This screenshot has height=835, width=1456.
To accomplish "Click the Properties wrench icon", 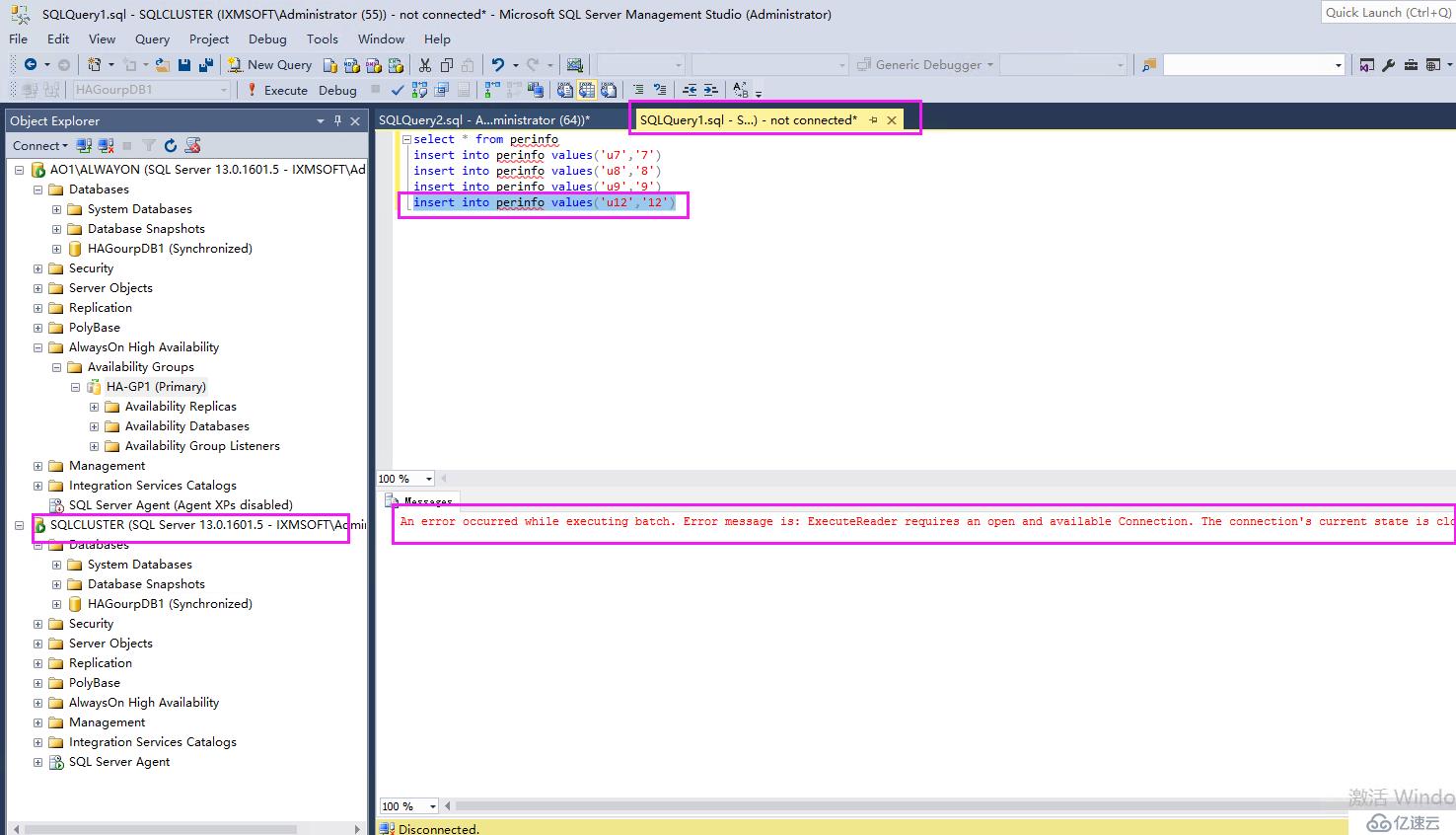I will 1389,65.
